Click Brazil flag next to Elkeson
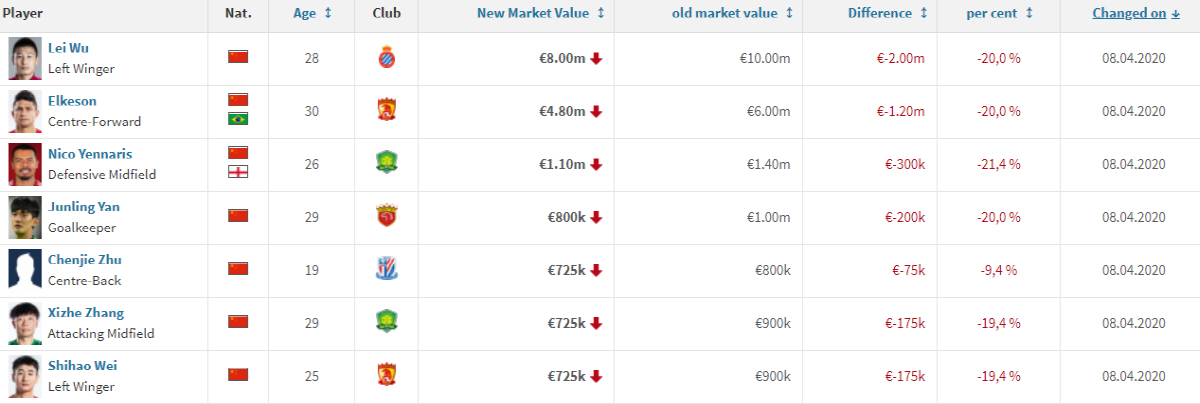Screen dimensions: 1200x404 (x=238, y=119)
